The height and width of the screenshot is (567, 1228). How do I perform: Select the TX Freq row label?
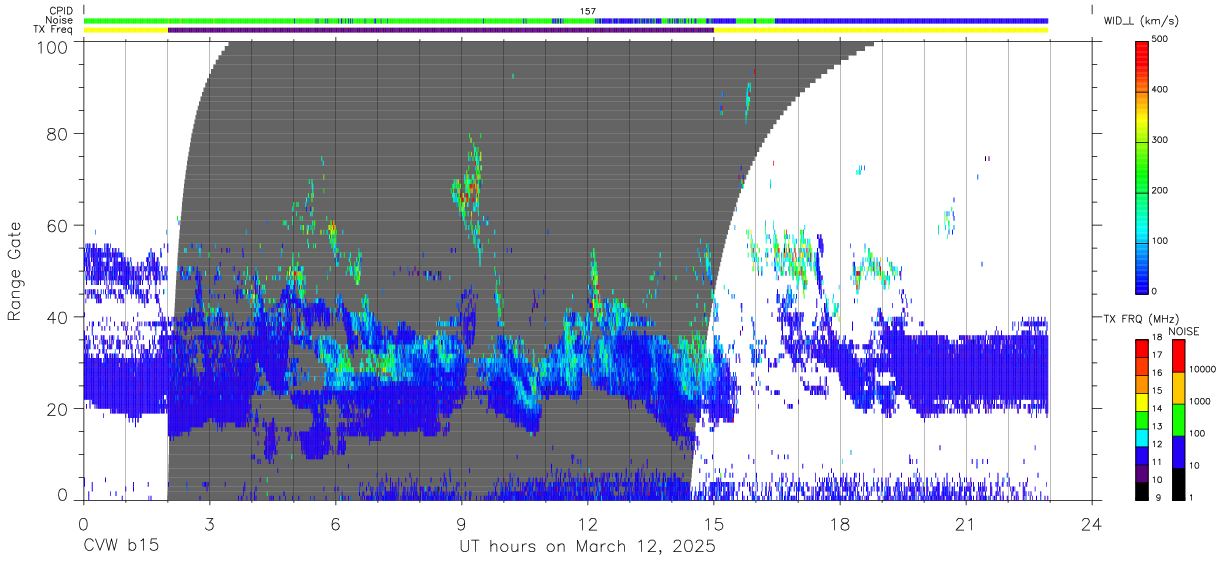pos(53,30)
